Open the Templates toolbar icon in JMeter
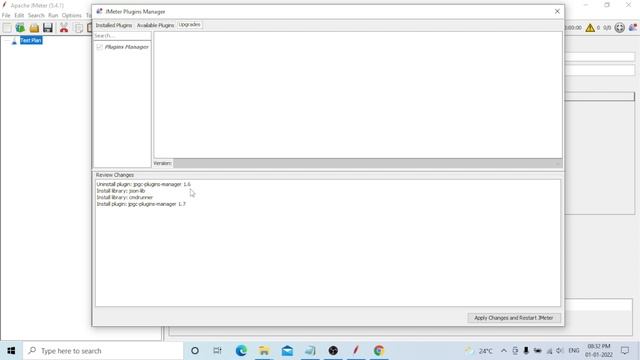Image resolution: width=640 pixels, height=360 pixels. [20, 28]
